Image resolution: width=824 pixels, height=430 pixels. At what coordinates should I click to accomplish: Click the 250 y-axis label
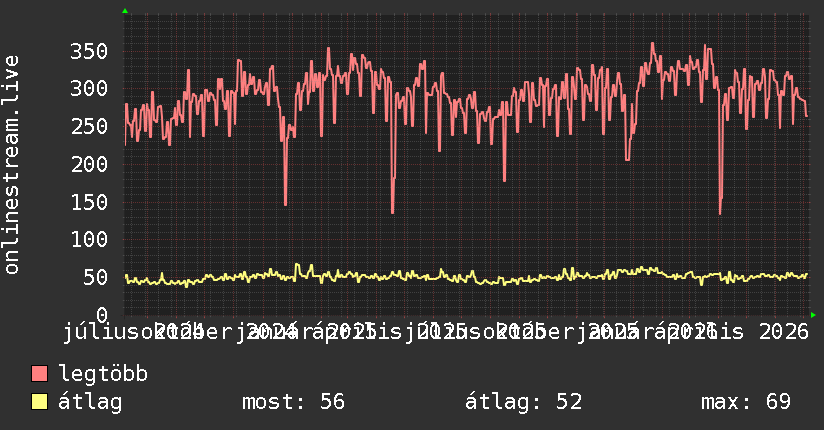(x=89, y=127)
